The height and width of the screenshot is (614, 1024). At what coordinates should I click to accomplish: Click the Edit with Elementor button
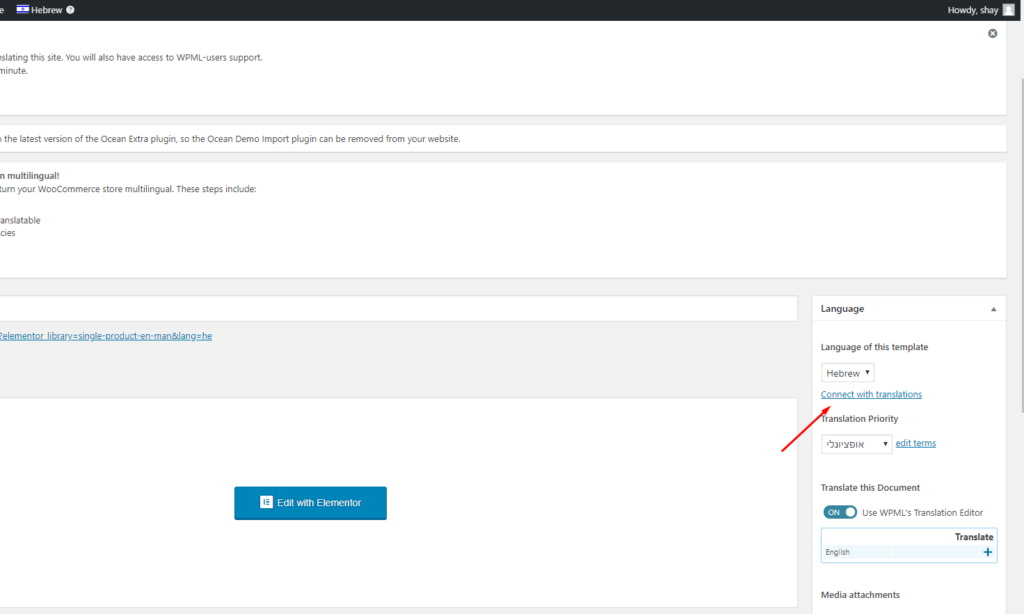(x=310, y=503)
